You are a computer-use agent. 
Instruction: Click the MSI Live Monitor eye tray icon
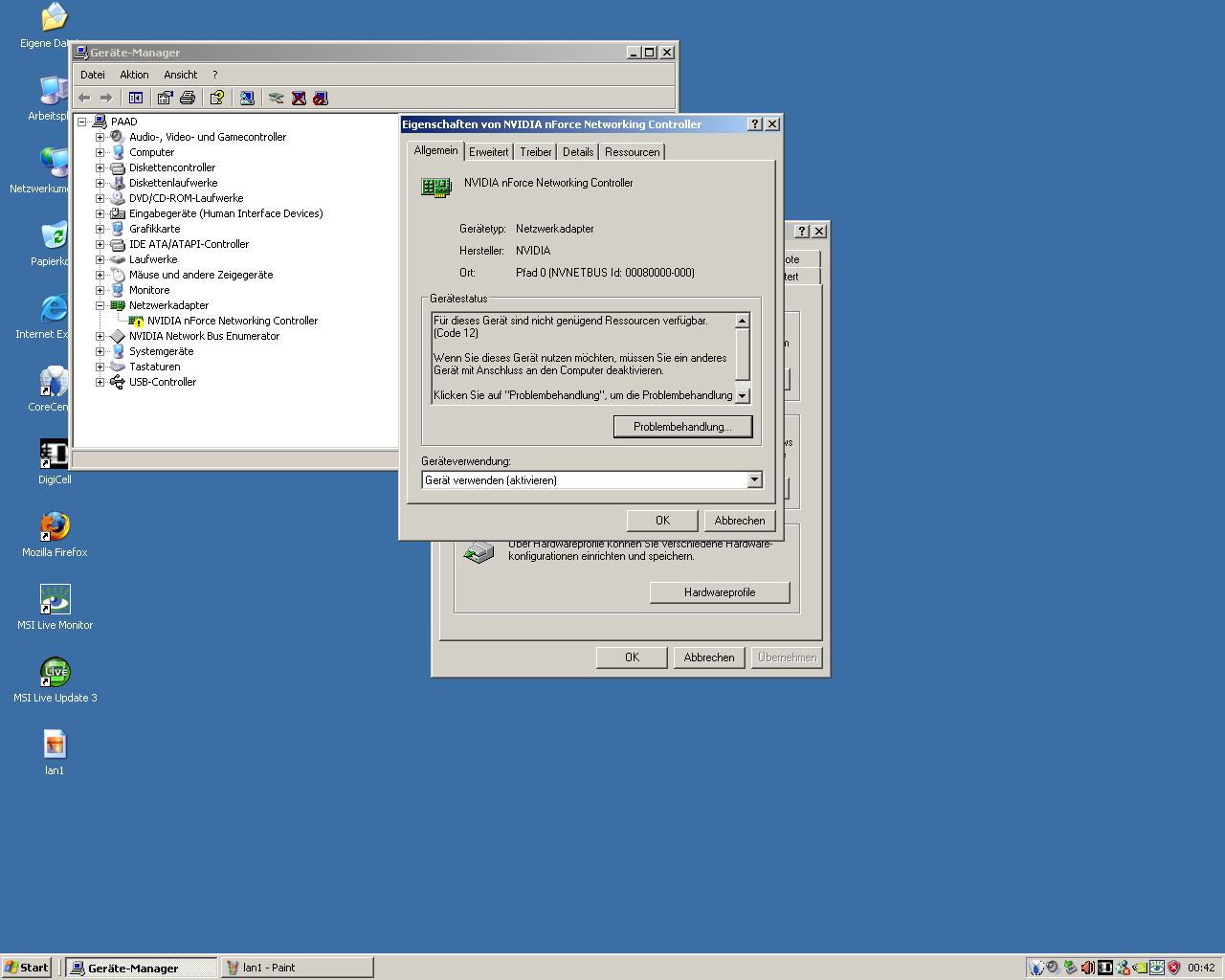(1156, 968)
